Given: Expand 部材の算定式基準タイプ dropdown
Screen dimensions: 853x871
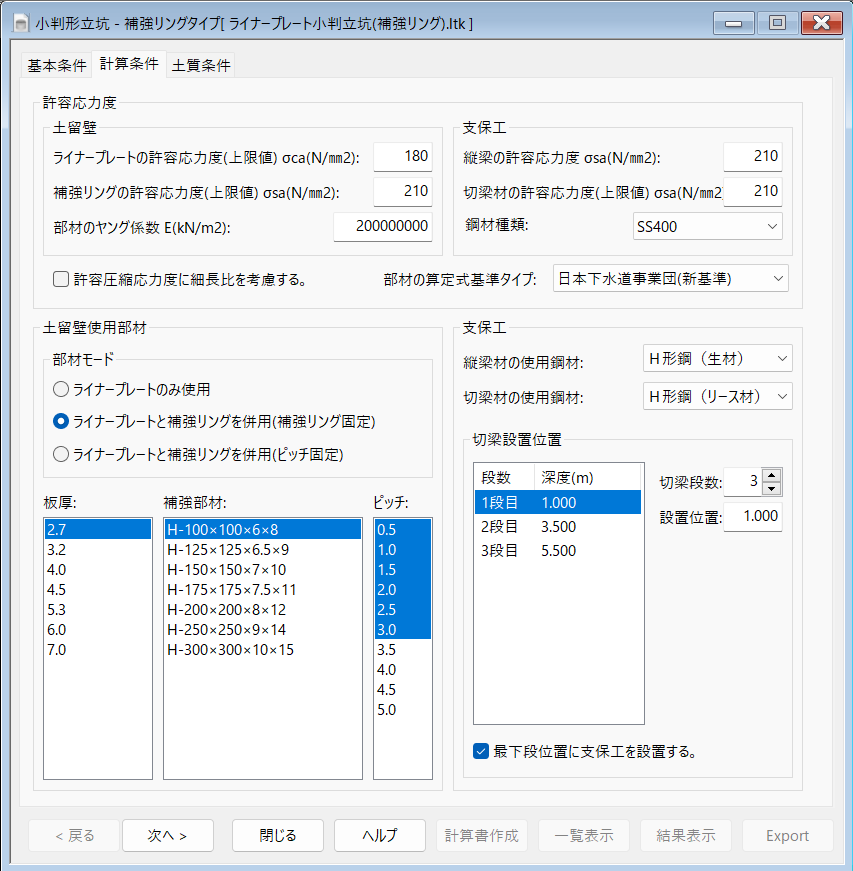Looking at the screenshot, I should [x=670, y=278].
